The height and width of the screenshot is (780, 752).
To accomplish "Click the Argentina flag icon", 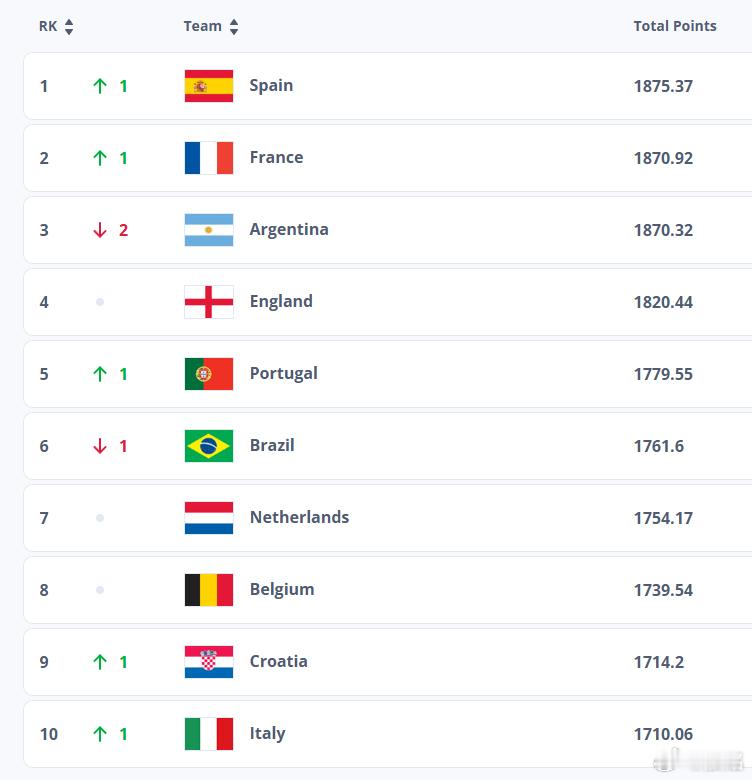I will 209,230.
